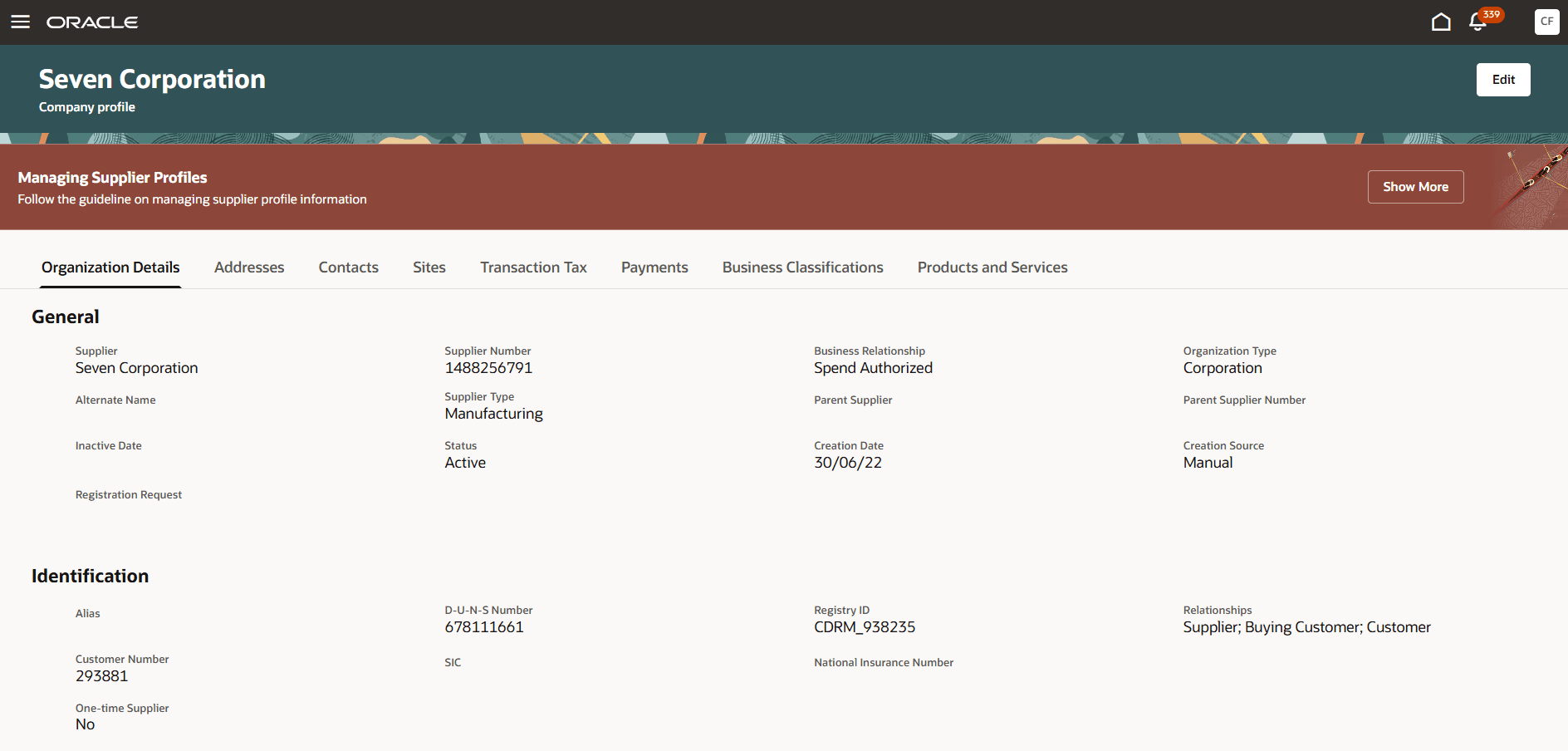The height and width of the screenshot is (751, 1568).
Task: Open the Contacts tab
Action: (348, 267)
